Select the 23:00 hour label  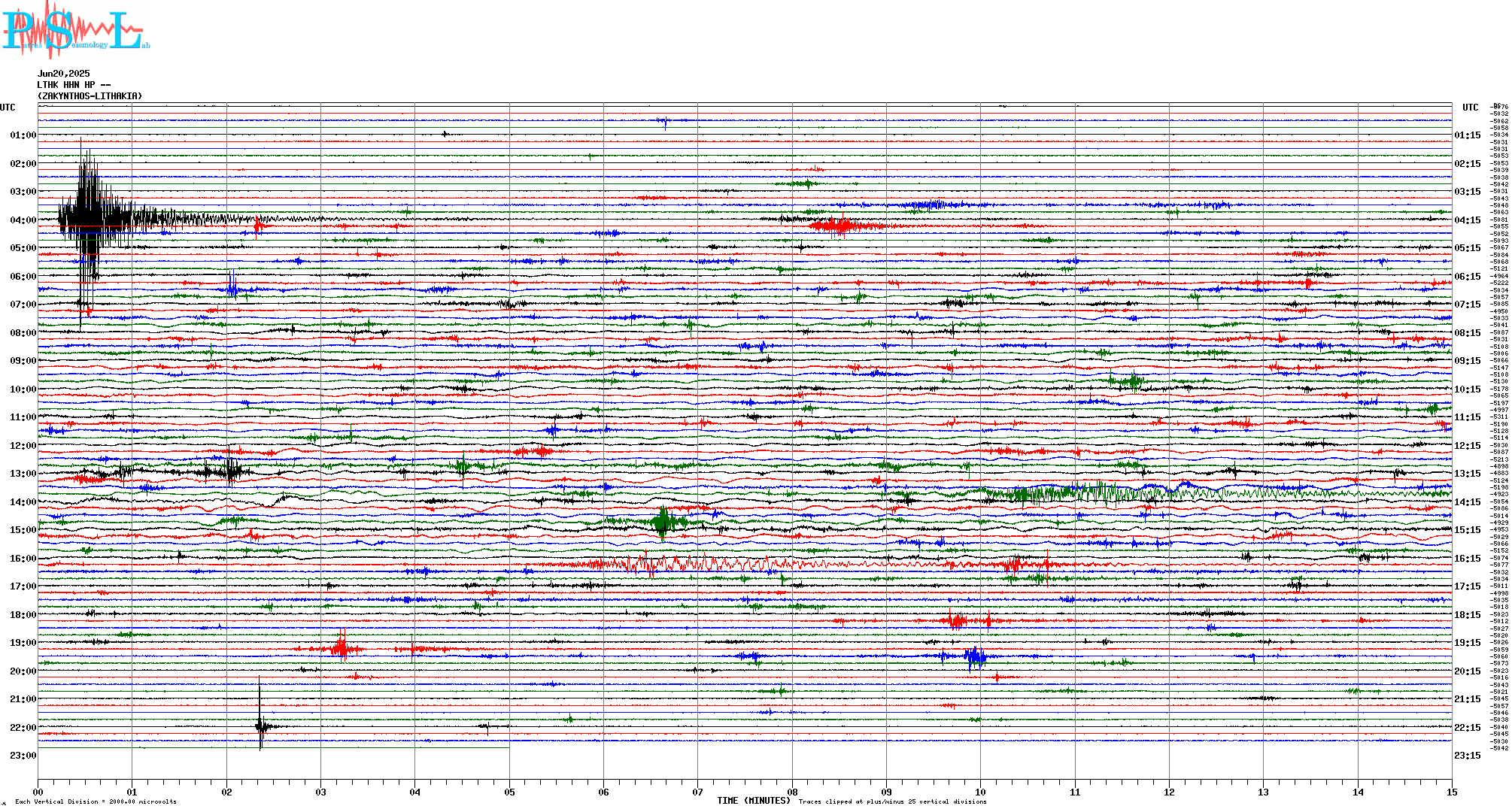pyautogui.click(x=23, y=756)
